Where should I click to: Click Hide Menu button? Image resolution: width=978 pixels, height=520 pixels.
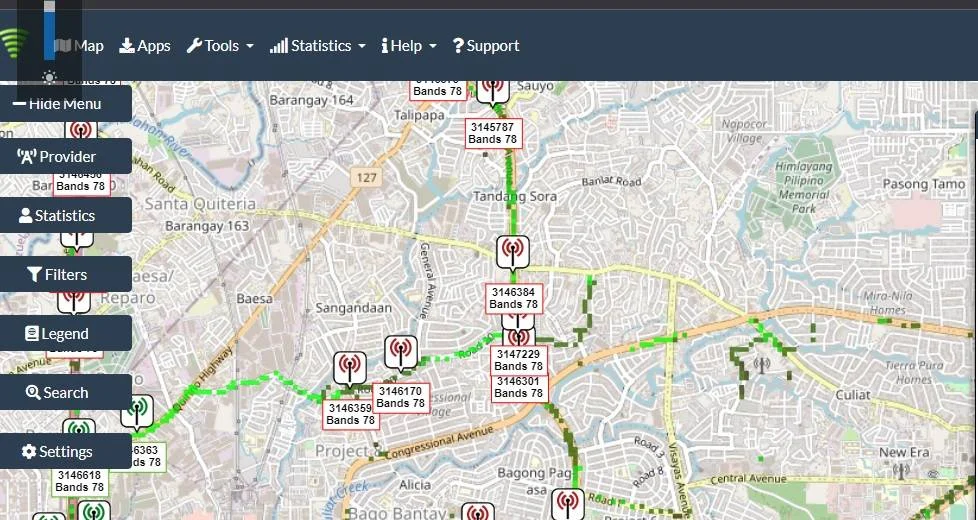click(65, 104)
